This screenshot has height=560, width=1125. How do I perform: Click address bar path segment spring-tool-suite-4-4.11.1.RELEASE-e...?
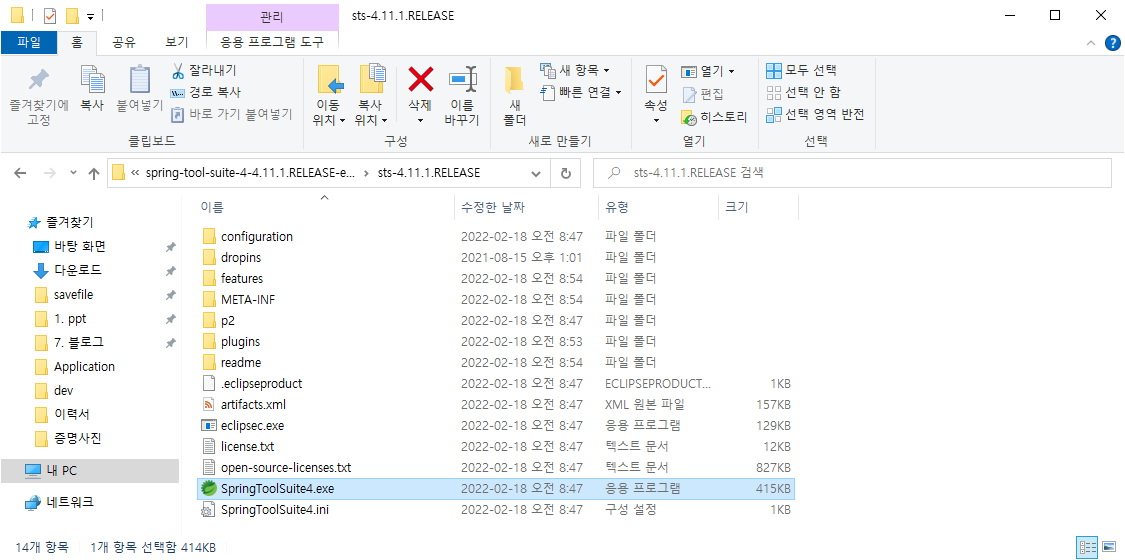pos(250,173)
